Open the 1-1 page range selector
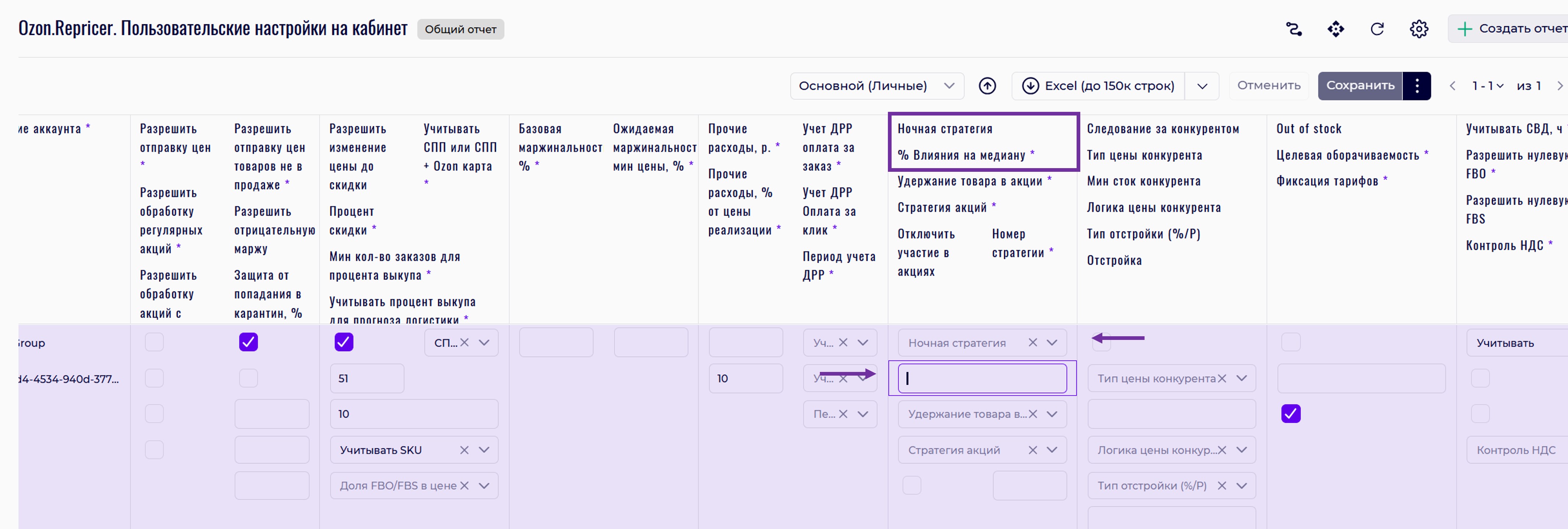This screenshot has width=1568, height=529. pyautogui.click(x=1487, y=86)
